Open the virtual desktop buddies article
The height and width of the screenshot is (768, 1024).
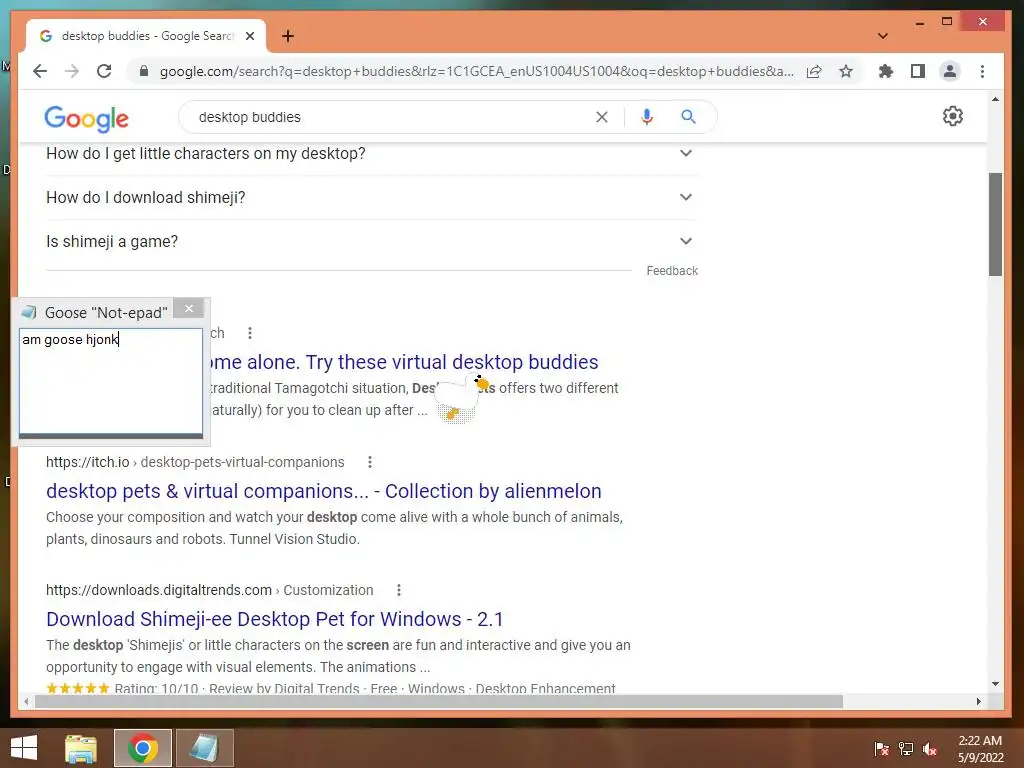(404, 362)
